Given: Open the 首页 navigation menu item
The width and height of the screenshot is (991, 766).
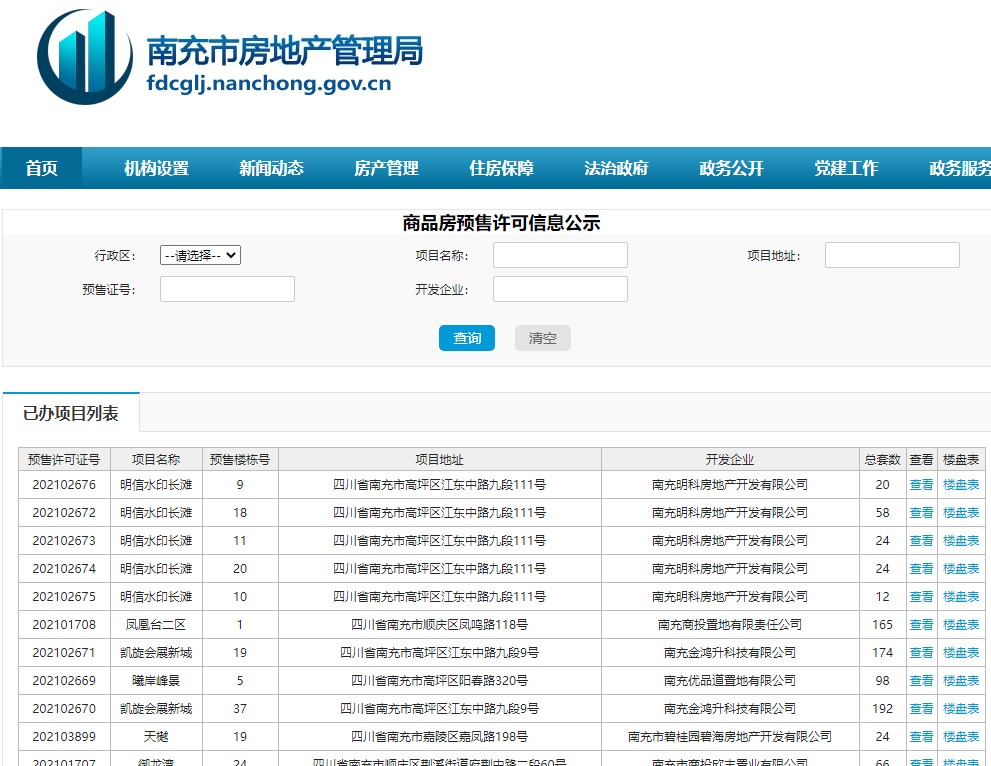Looking at the screenshot, I should click(41, 168).
